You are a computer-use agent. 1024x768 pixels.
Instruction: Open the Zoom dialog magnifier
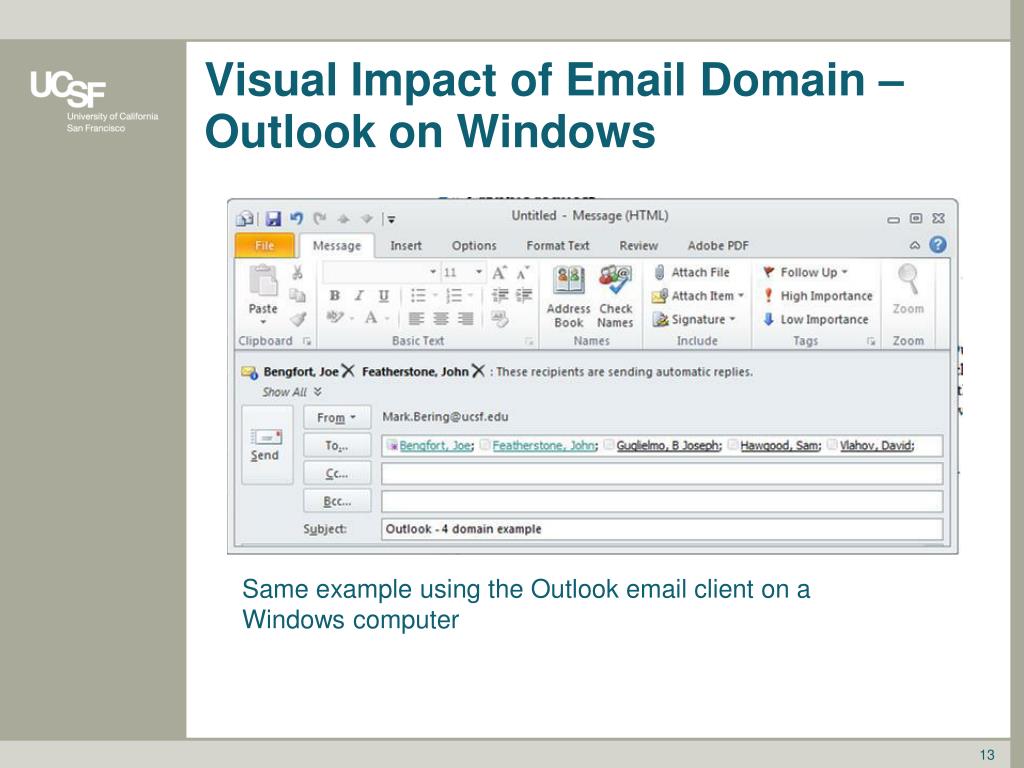908,289
